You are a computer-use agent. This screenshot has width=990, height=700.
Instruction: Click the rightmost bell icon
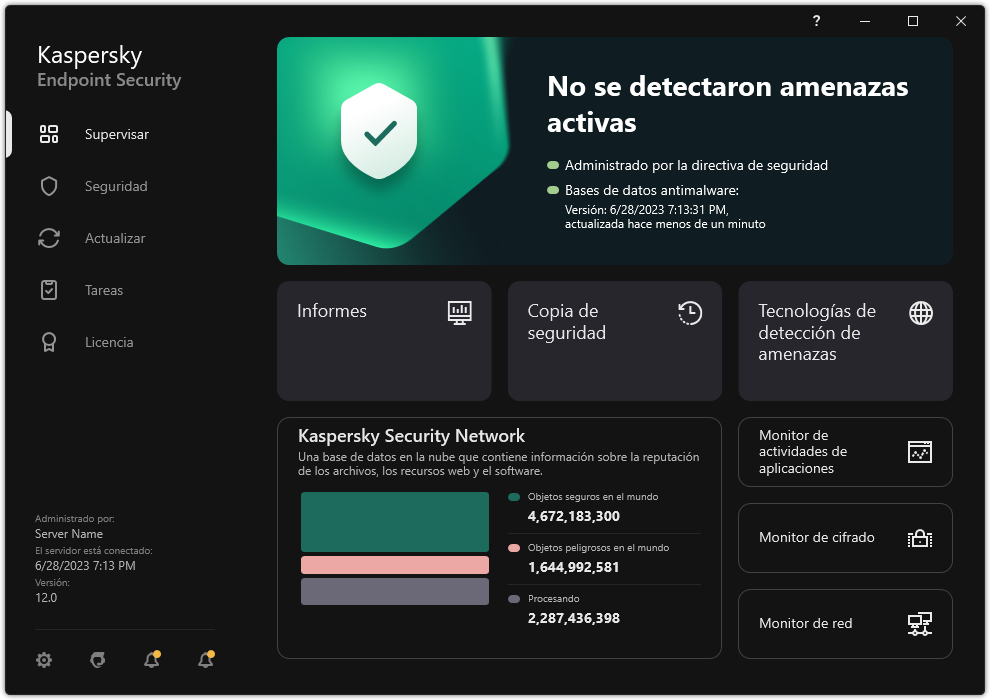click(x=205, y=660)
